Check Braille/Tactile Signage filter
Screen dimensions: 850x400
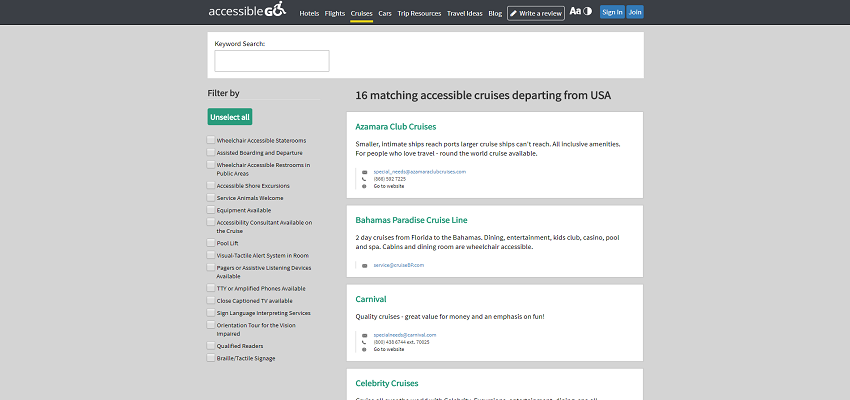tap(211, 358)
